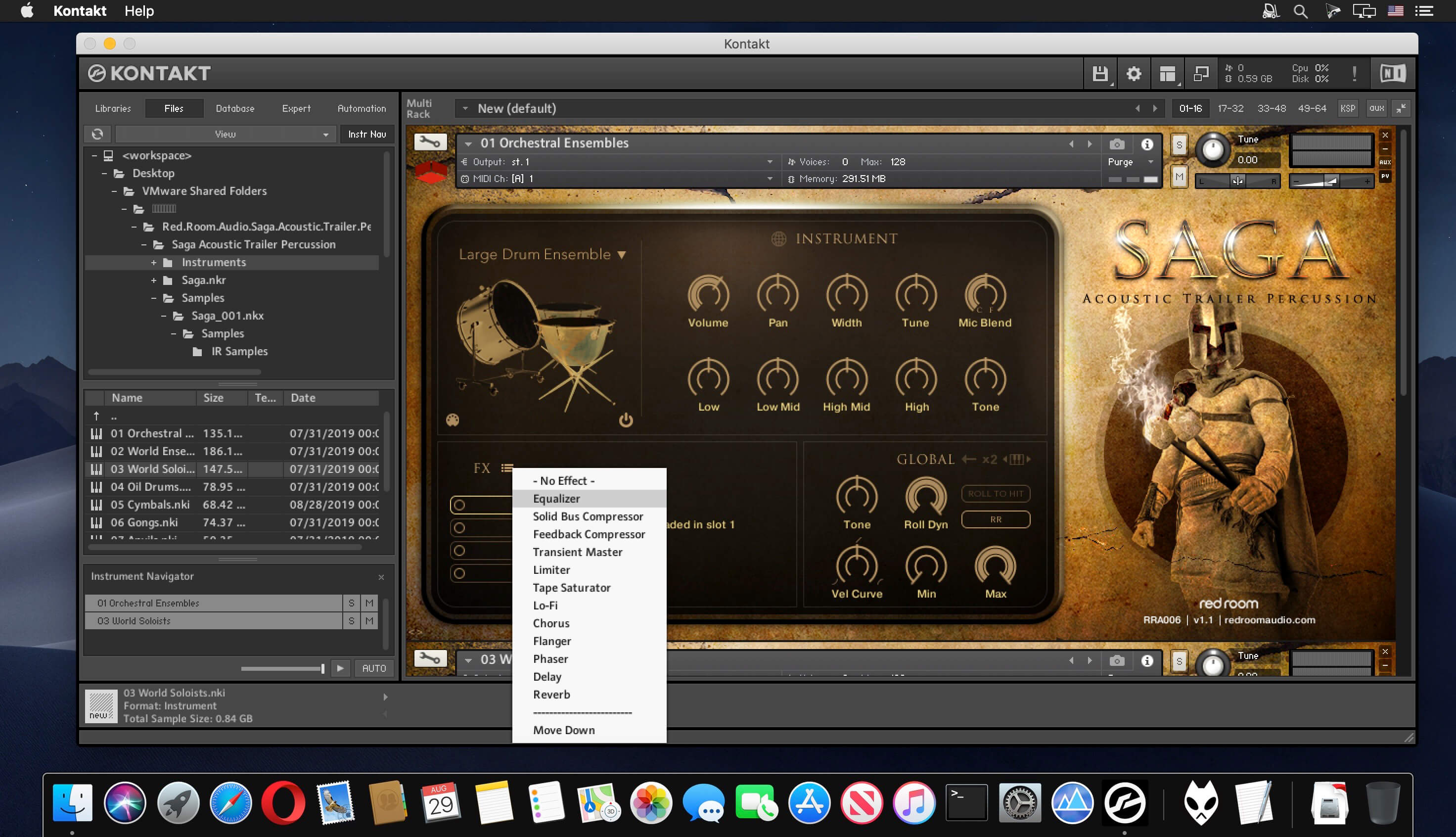Click the power icon below Large Drum Ensemble
1456x837 pixels.
[626, 420]
